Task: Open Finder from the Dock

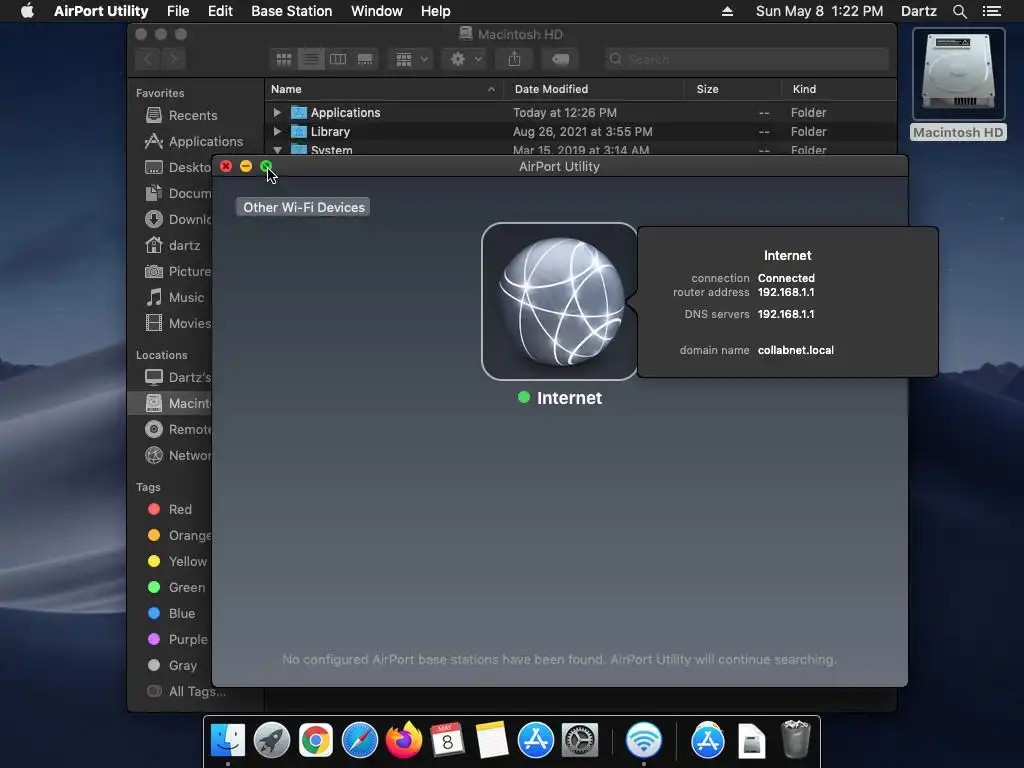Action: pyautogui.click(x=228, y=740)
